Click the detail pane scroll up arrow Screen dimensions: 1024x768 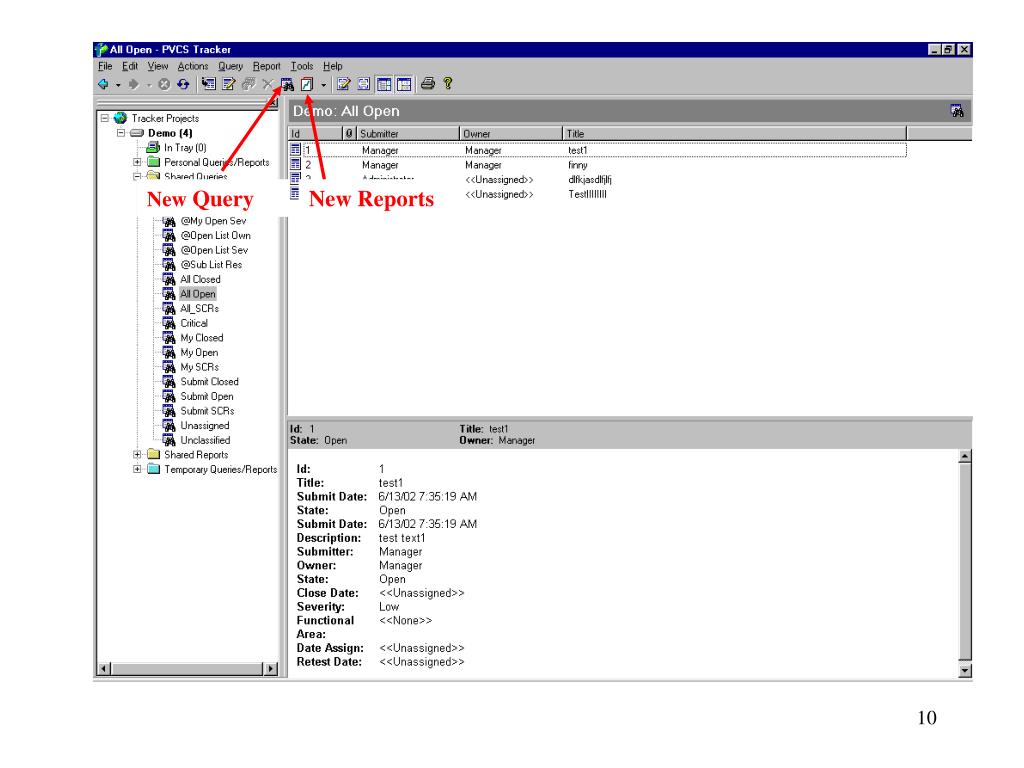point(965,456)
